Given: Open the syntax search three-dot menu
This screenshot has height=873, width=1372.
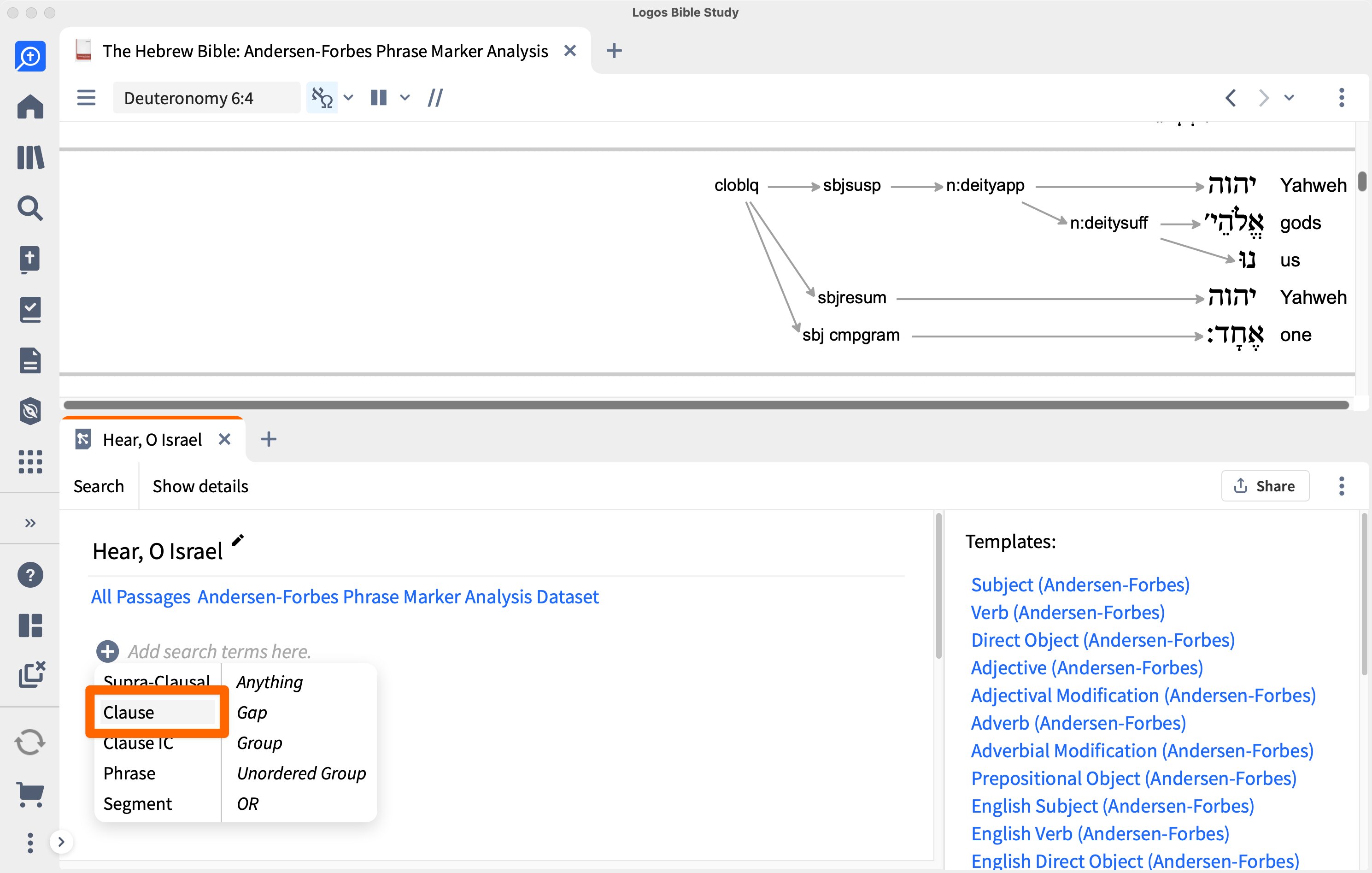Looking at the screenshot, I should tap(1342, 486).
